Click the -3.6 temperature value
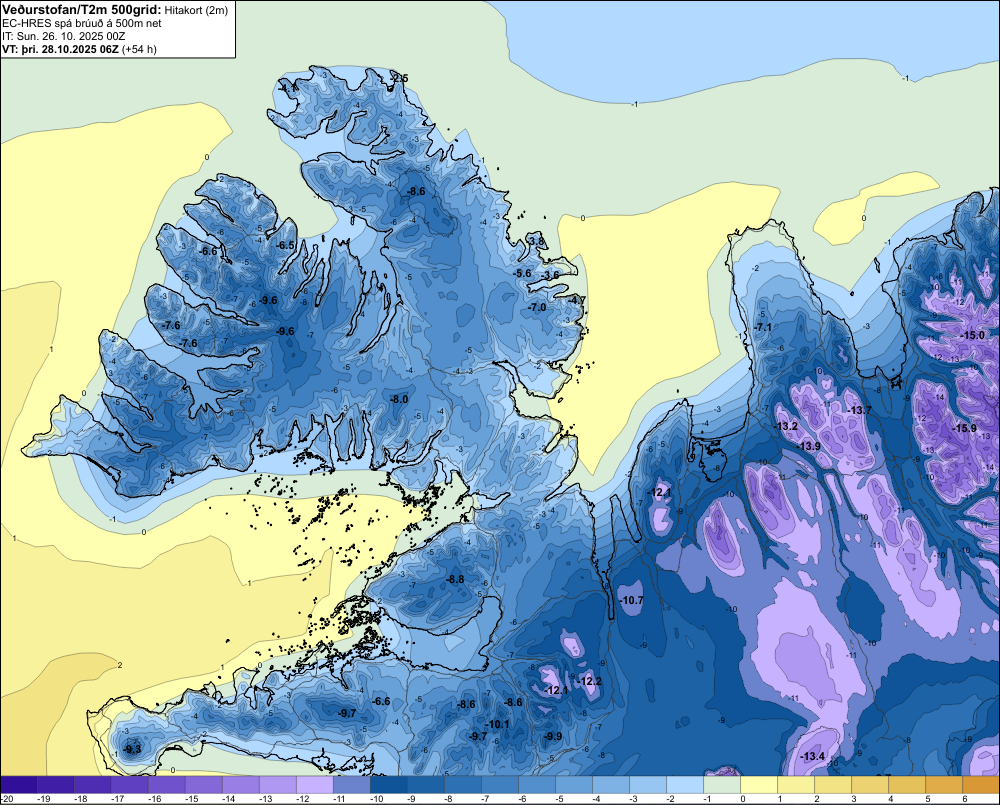Image resolution: width=1000 pixels, height=805 pixels. tap(550, 275)
